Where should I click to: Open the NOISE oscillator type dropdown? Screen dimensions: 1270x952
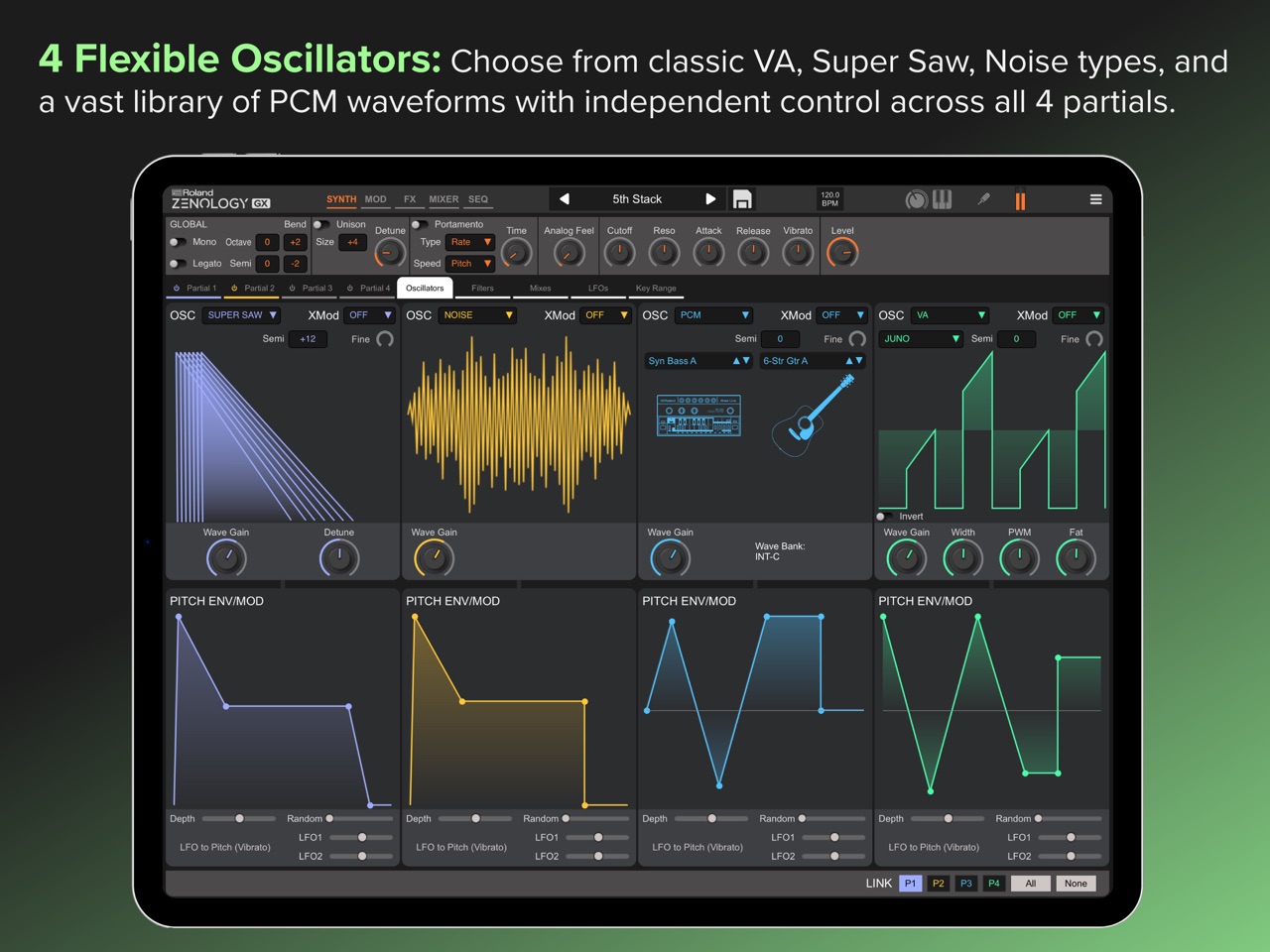pyautogui.click(x=478, y=315)
